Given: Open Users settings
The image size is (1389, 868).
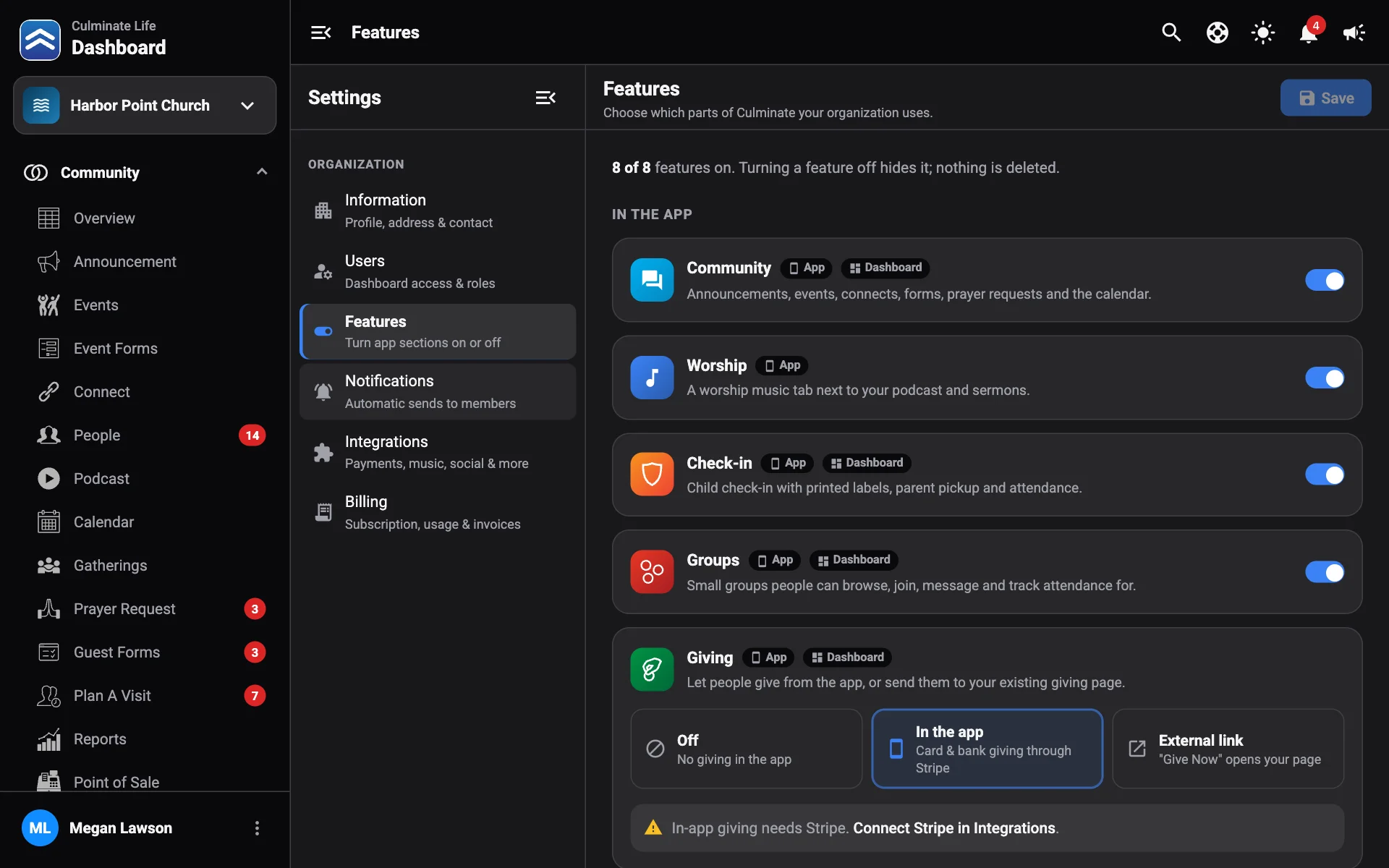Looking at the screenshot, I should (438, 271).
